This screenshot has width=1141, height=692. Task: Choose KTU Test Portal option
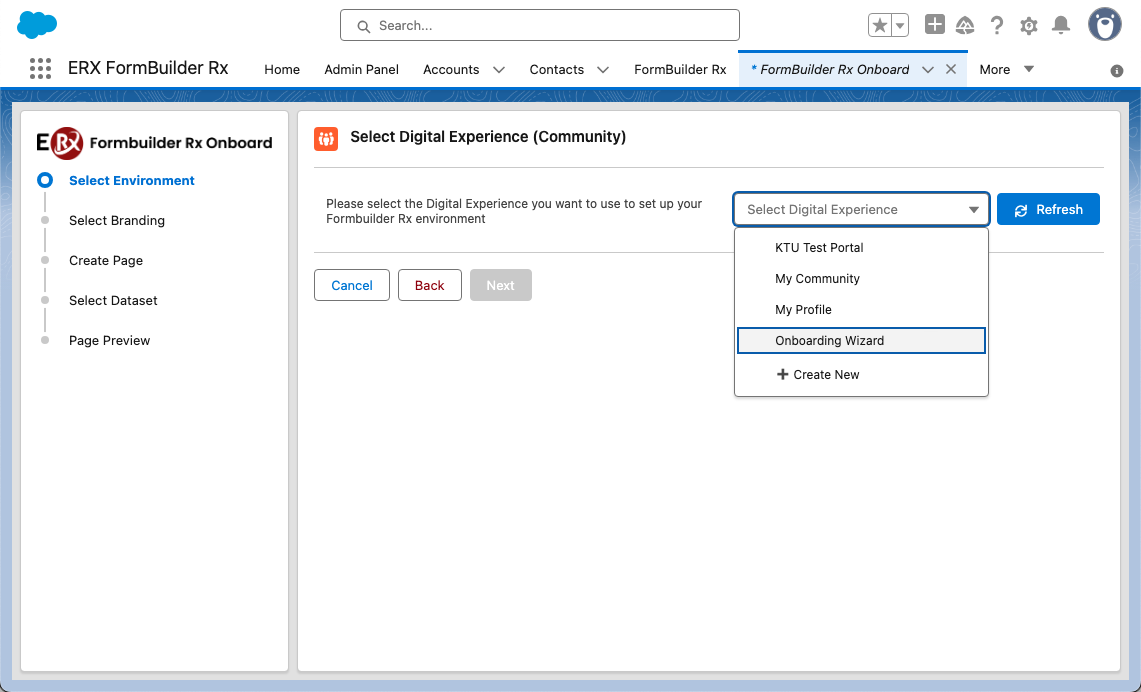pos(819,248)
